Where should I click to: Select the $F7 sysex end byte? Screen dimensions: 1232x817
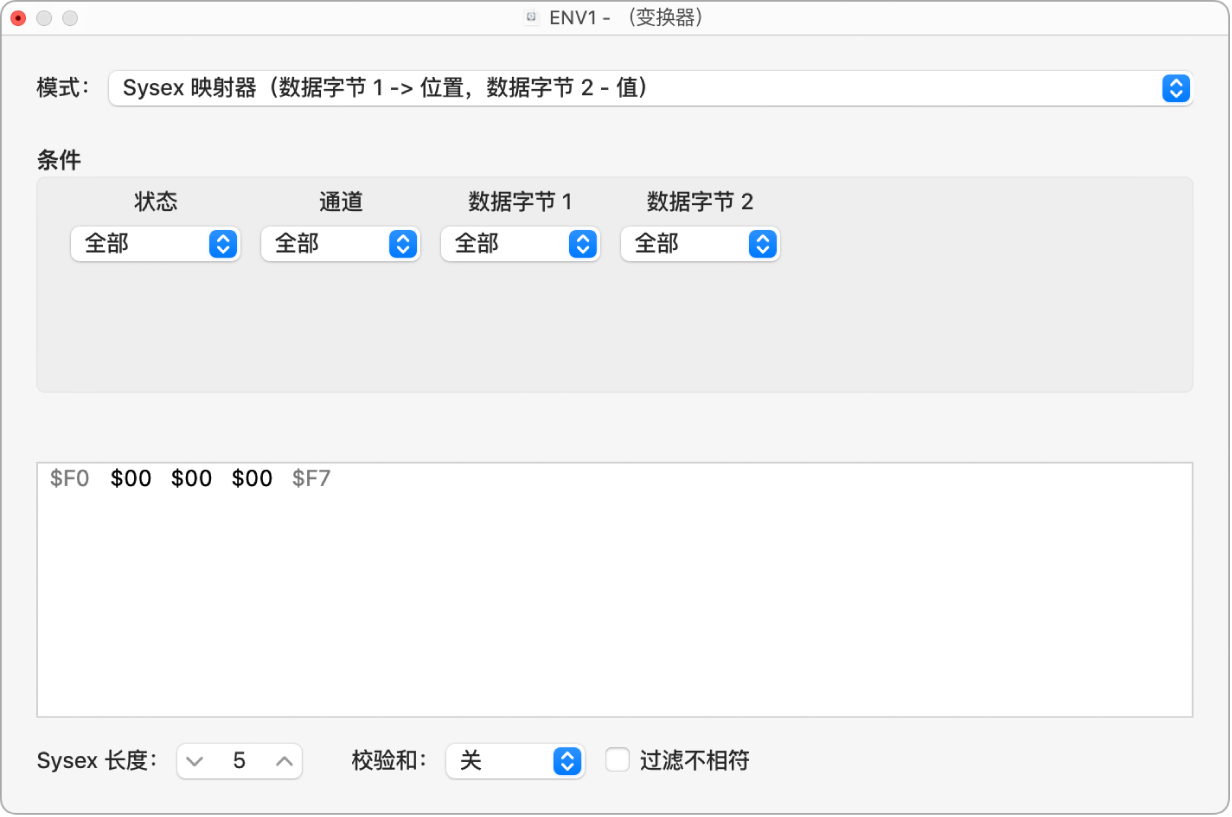click(313, 478)
